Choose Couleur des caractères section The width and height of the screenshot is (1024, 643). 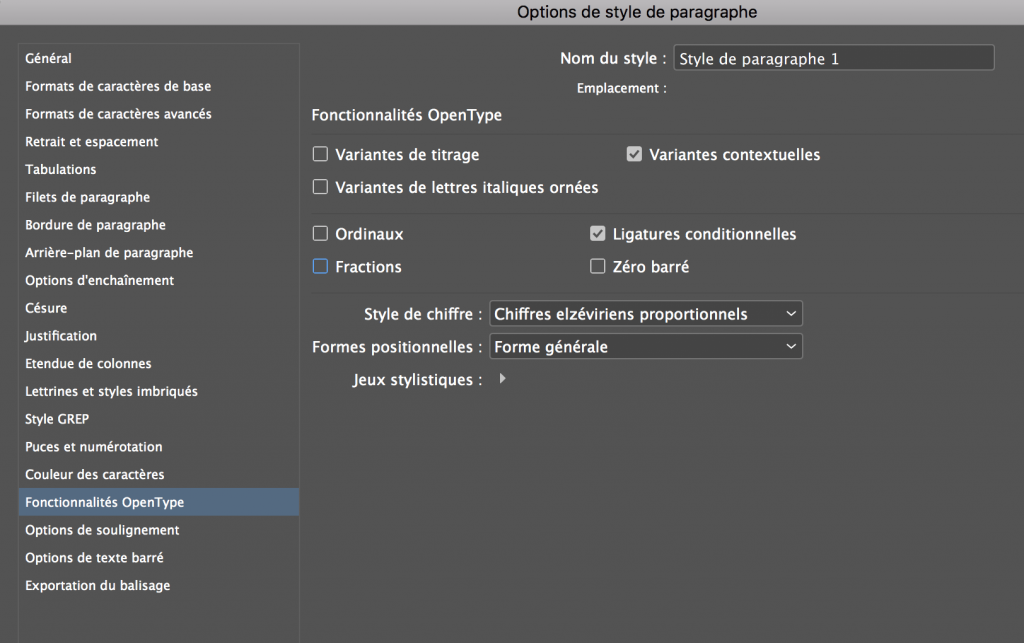95,474
